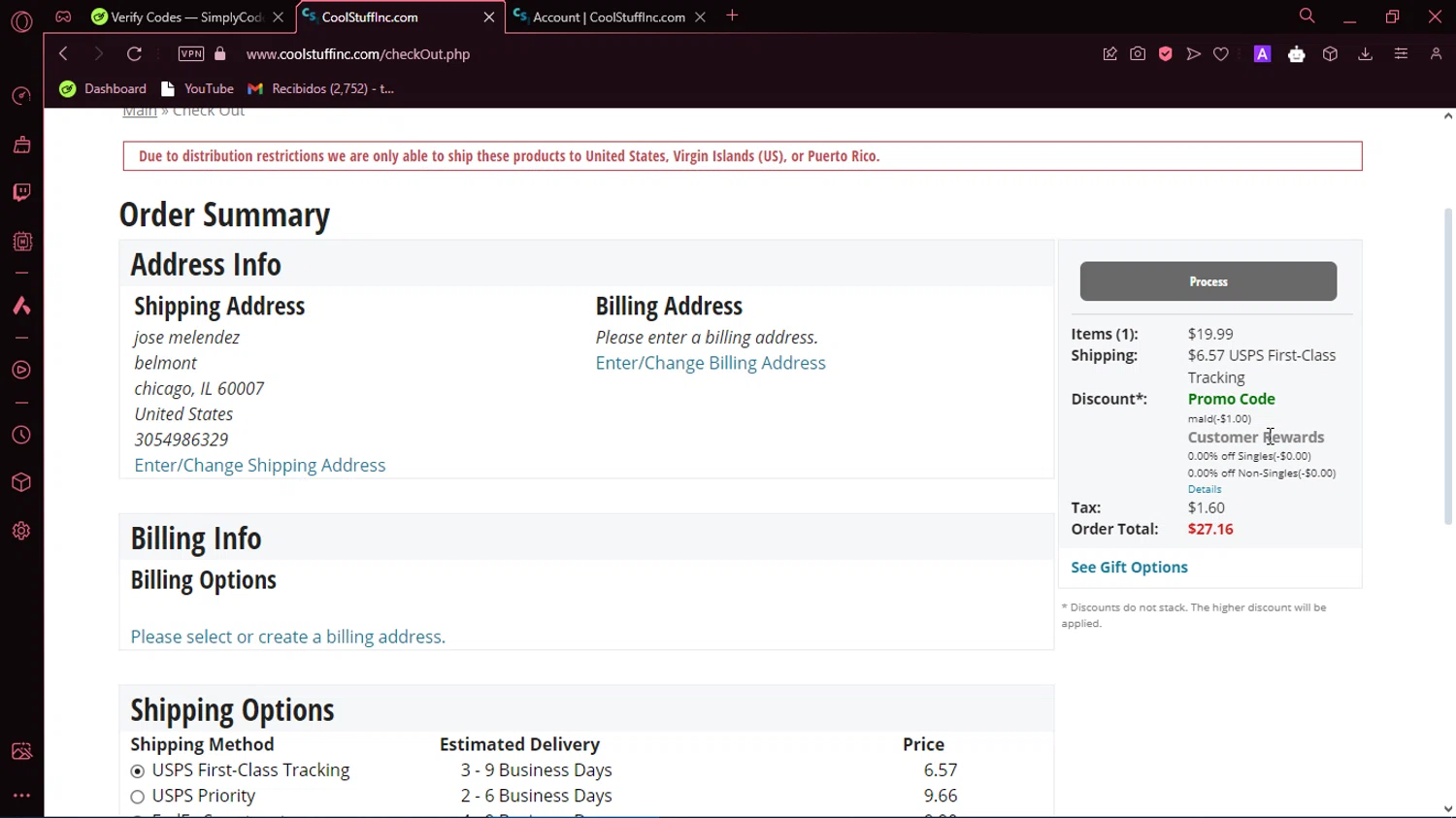Screen dimensions: 1456x818
Task: Switch to the Account | CoolStuffInc.com tab
Action: pyautogui.click(x=611, y=17)
